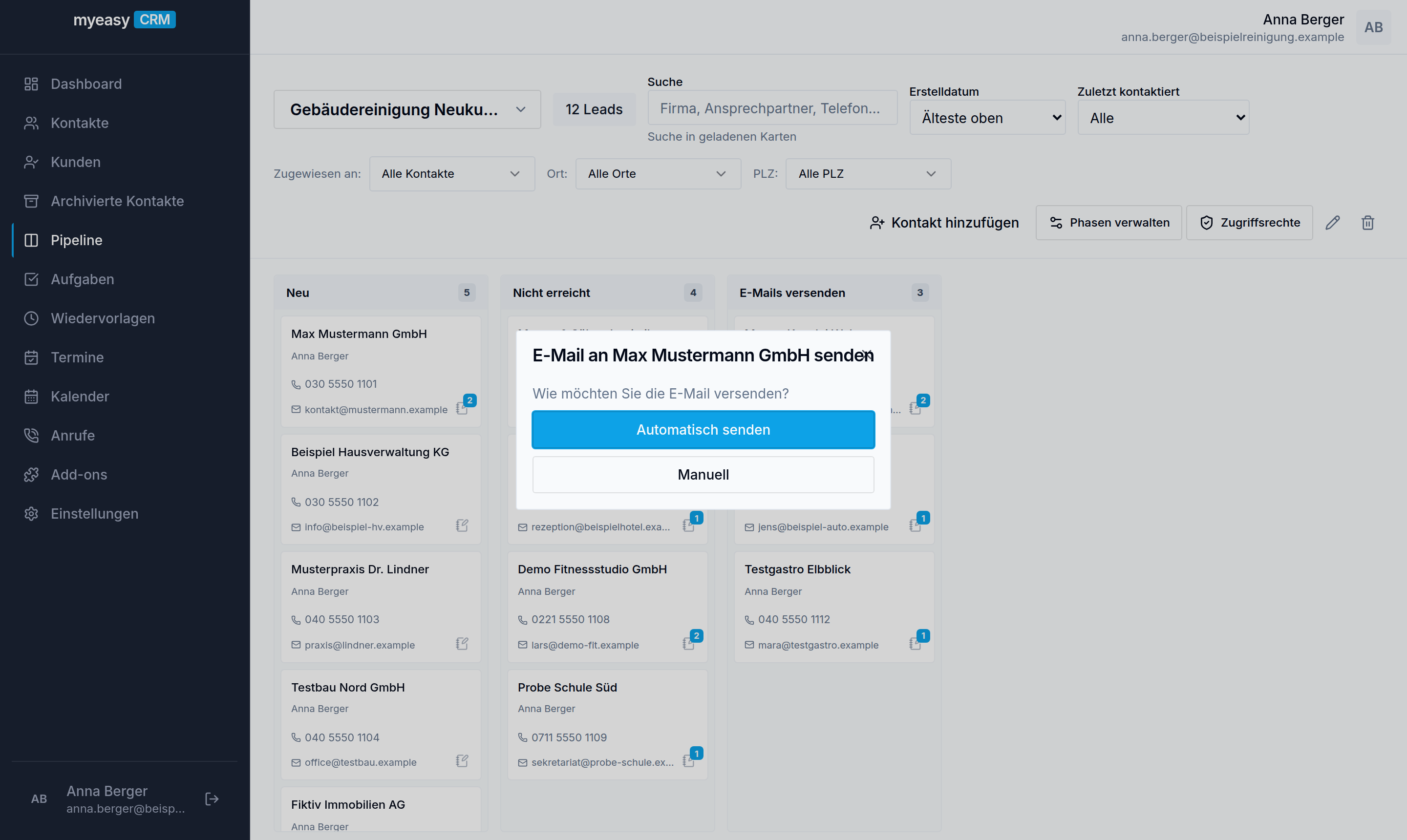This screenshot has height=840, width=1407.
Task: Click the pencil edit pipeline icon
Action: click(x=1332, y=222)
